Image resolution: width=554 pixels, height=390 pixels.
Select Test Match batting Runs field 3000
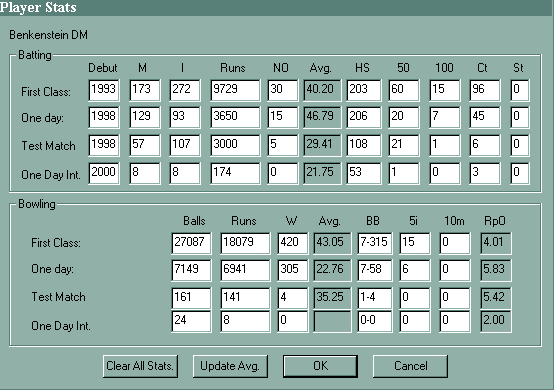pyautogui.click(x=235, y=145)
